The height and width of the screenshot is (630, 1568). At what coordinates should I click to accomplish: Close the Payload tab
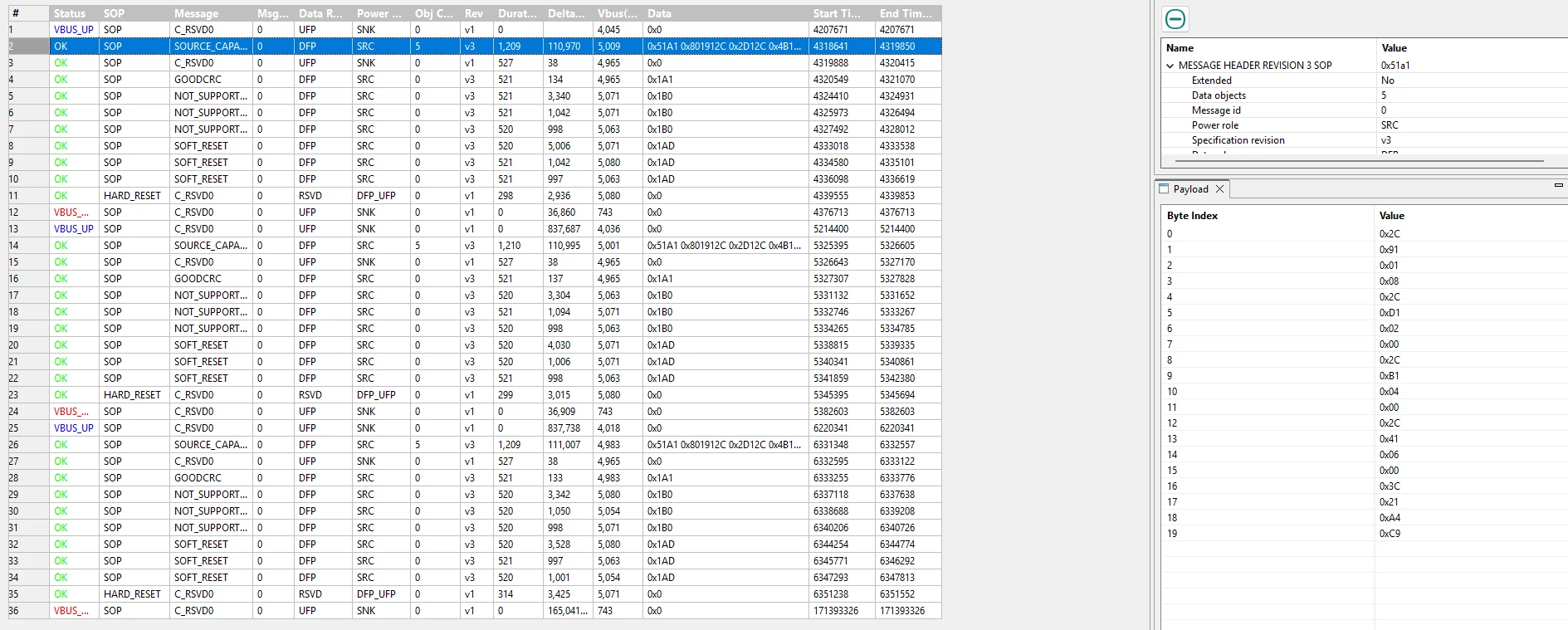(1219, 189)
